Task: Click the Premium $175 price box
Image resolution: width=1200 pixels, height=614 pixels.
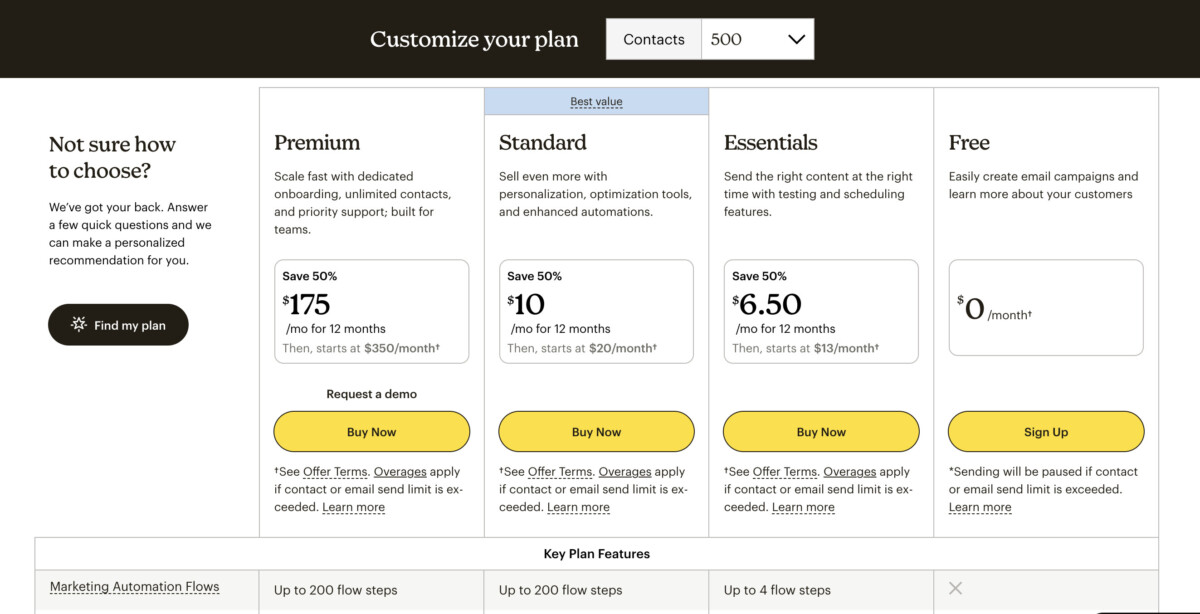Action: tap(371, 311)
